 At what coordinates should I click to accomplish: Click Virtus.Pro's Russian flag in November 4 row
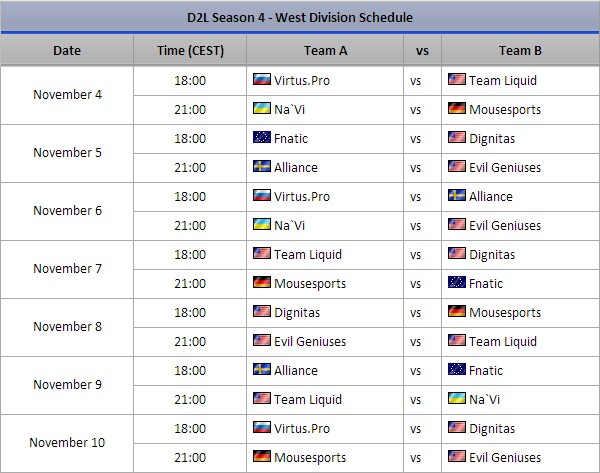point(262,80)
